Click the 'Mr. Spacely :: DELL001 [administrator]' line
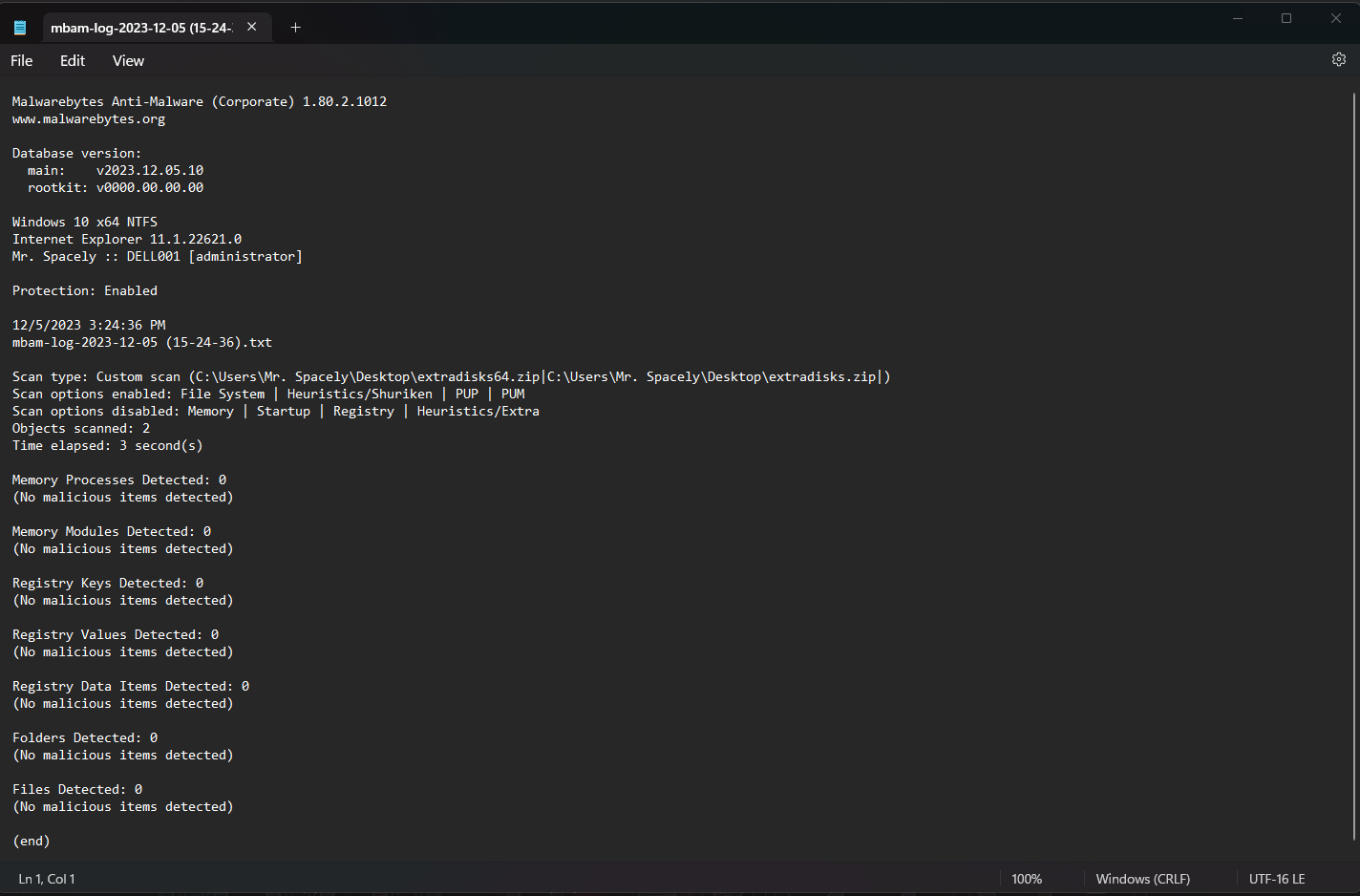 click(158, 256)
